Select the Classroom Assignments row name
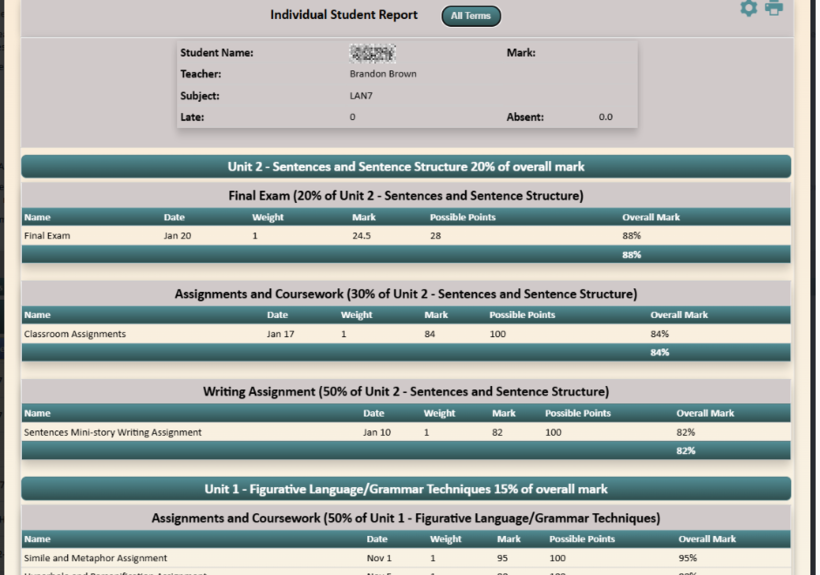The image size is (820, 575). click(75, 334)
